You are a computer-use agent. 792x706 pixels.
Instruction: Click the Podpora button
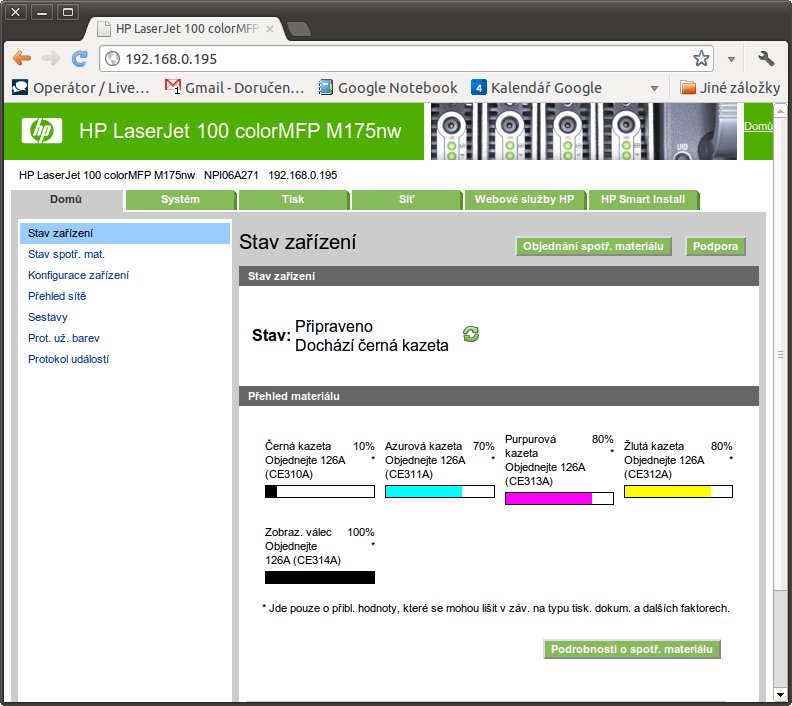tap(715, 246)
